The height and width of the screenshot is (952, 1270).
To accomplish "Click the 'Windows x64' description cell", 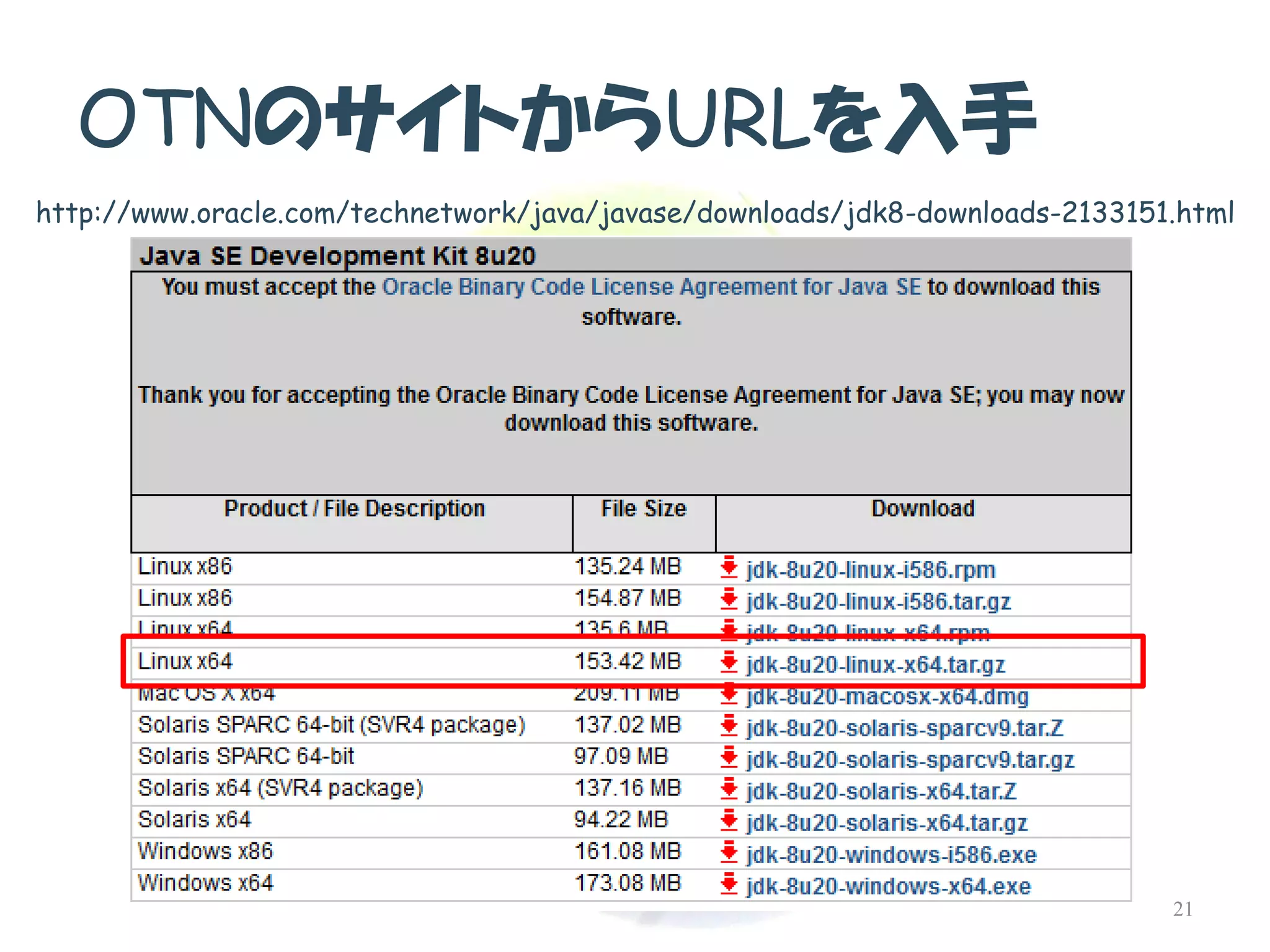I will [x=205, y=883].
